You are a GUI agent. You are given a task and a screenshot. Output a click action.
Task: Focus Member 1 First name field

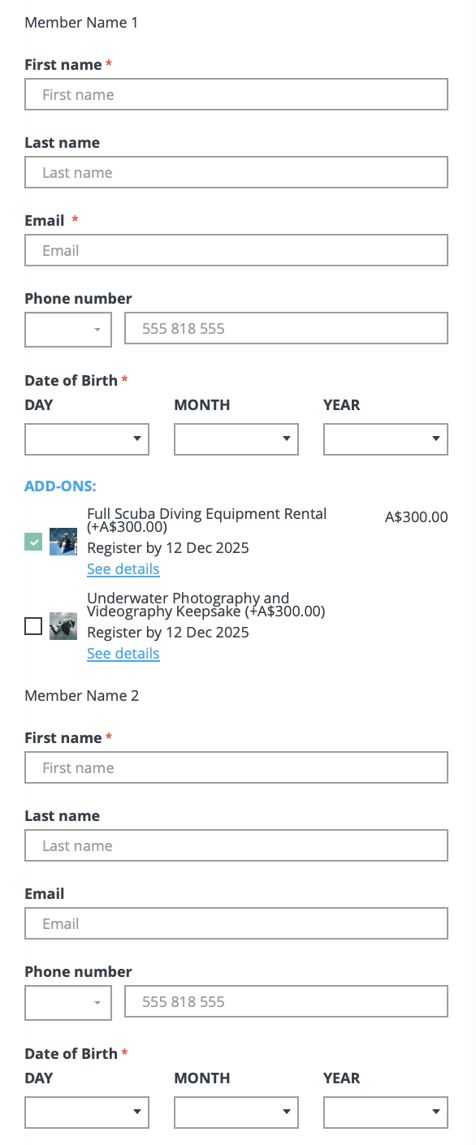pos(237,94)
